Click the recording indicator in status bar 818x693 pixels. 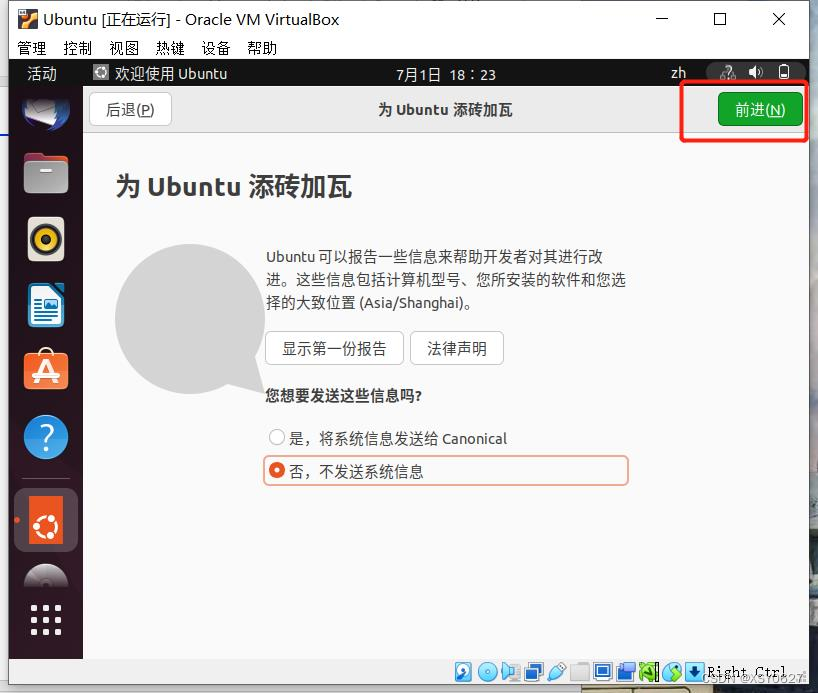(625, 672)
